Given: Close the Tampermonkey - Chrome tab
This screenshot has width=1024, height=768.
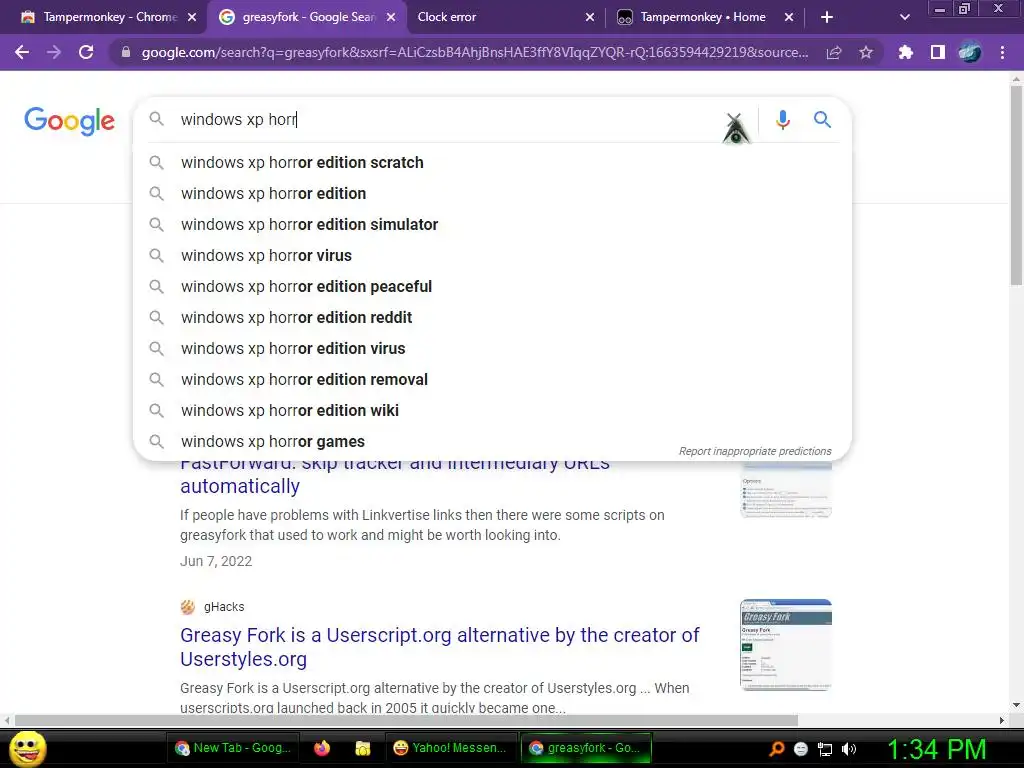Looking at the screenshot, I should (192, 17).
